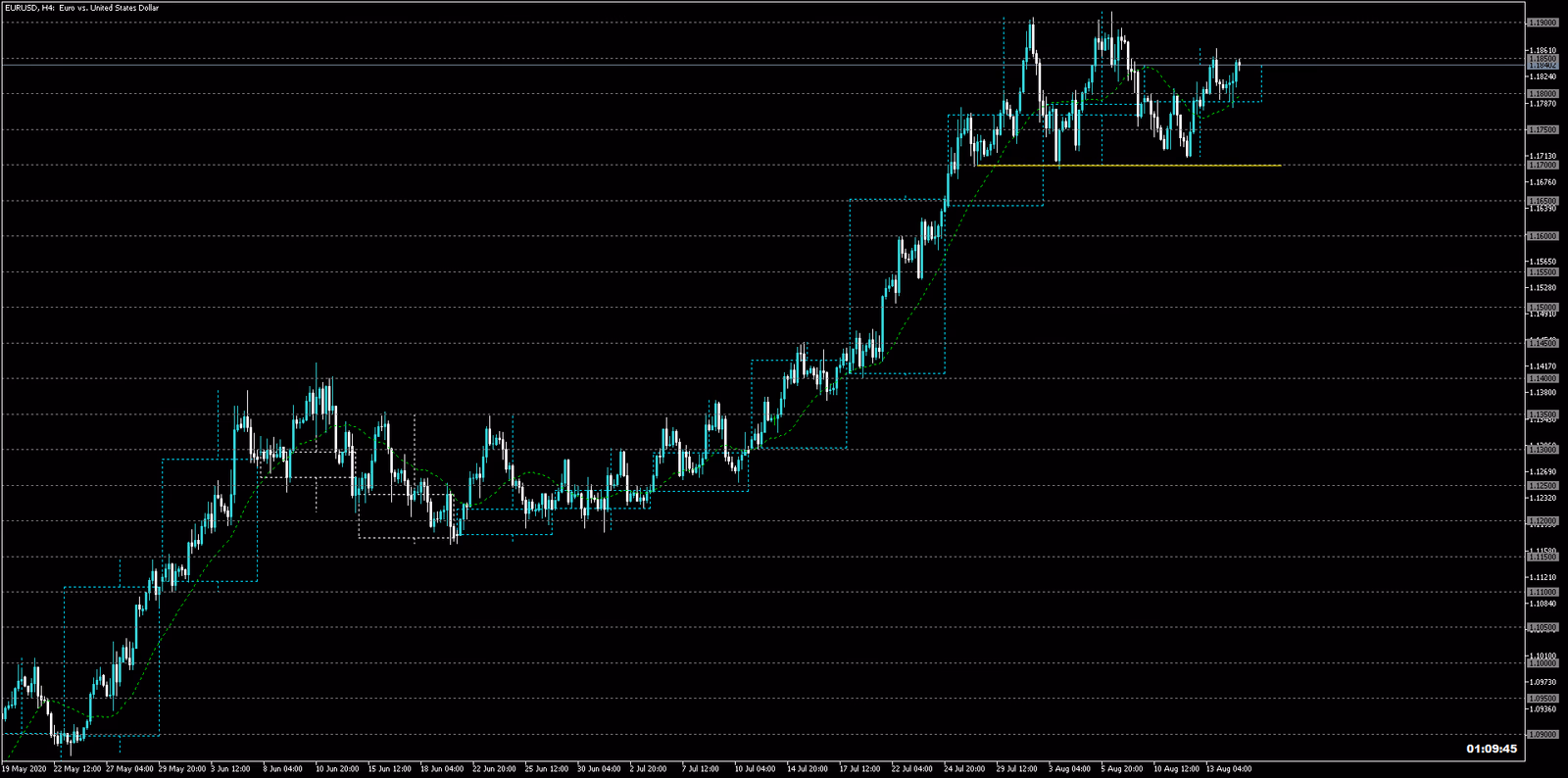Select the 2 Jul 20:00 time label
Viewport: 1568px width, 778px height.
[x=648, y=769]
